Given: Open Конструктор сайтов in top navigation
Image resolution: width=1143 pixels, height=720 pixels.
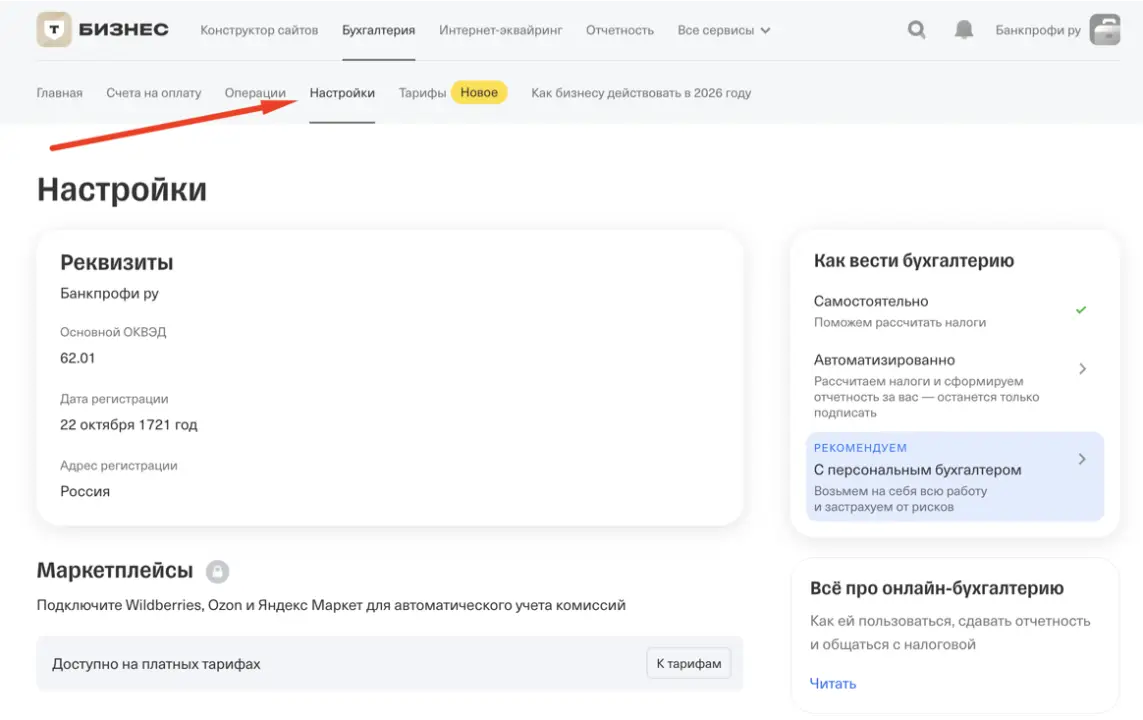Looking at the screenshot, I should [x=259, y=30].
